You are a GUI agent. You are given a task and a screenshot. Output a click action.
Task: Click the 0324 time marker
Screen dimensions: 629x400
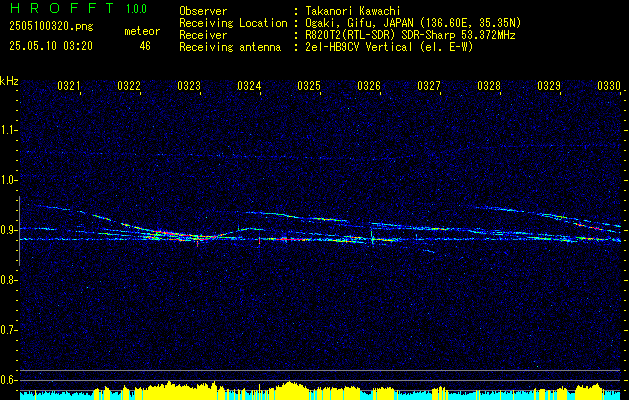tap(249, 85)
